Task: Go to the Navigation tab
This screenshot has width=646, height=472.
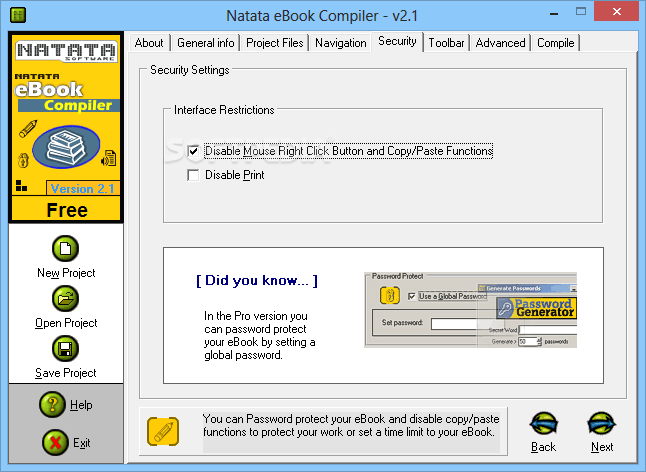Action: [x=341, y=43]
